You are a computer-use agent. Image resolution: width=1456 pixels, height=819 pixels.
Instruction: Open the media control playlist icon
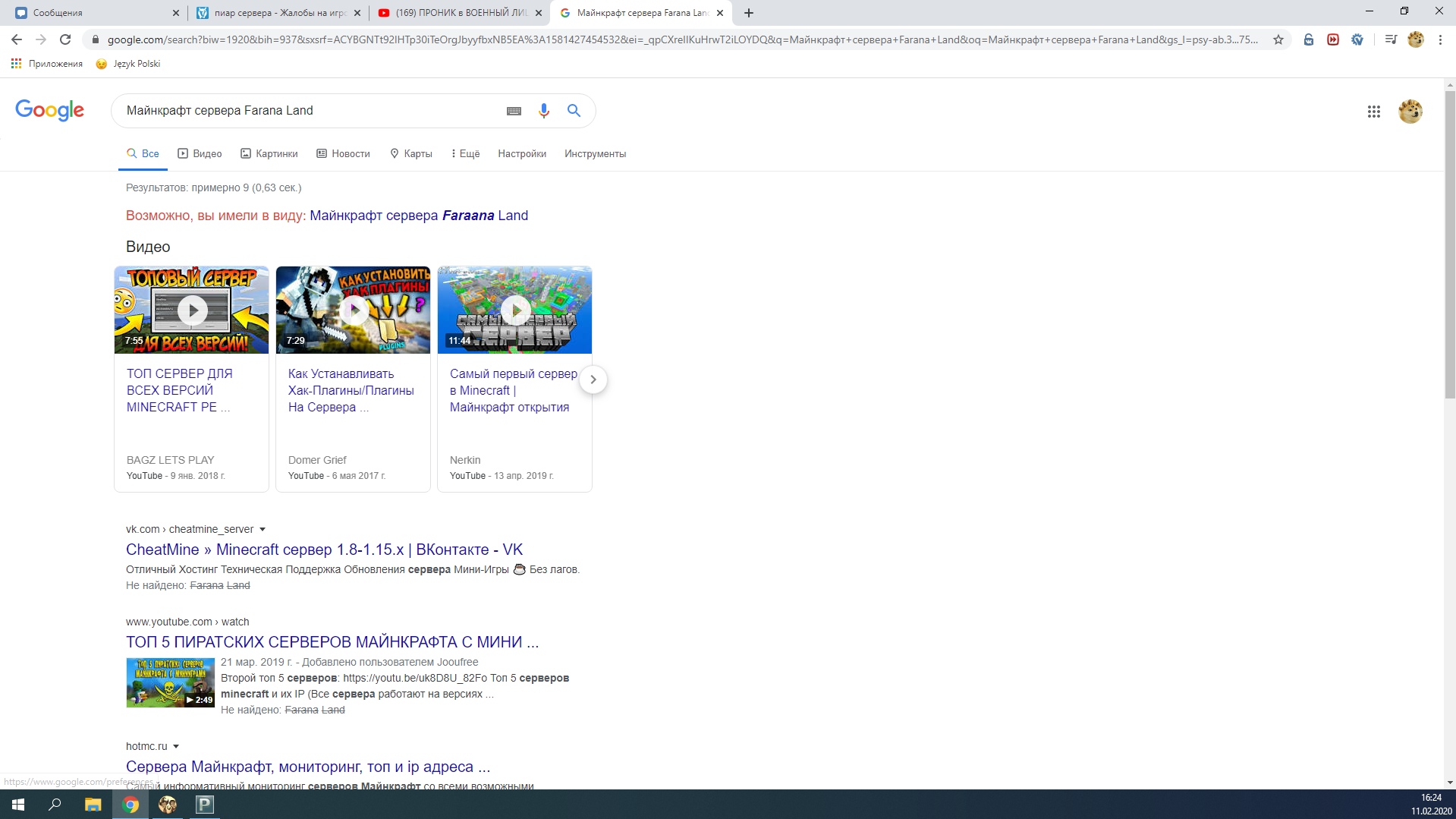coord(1391,39)
